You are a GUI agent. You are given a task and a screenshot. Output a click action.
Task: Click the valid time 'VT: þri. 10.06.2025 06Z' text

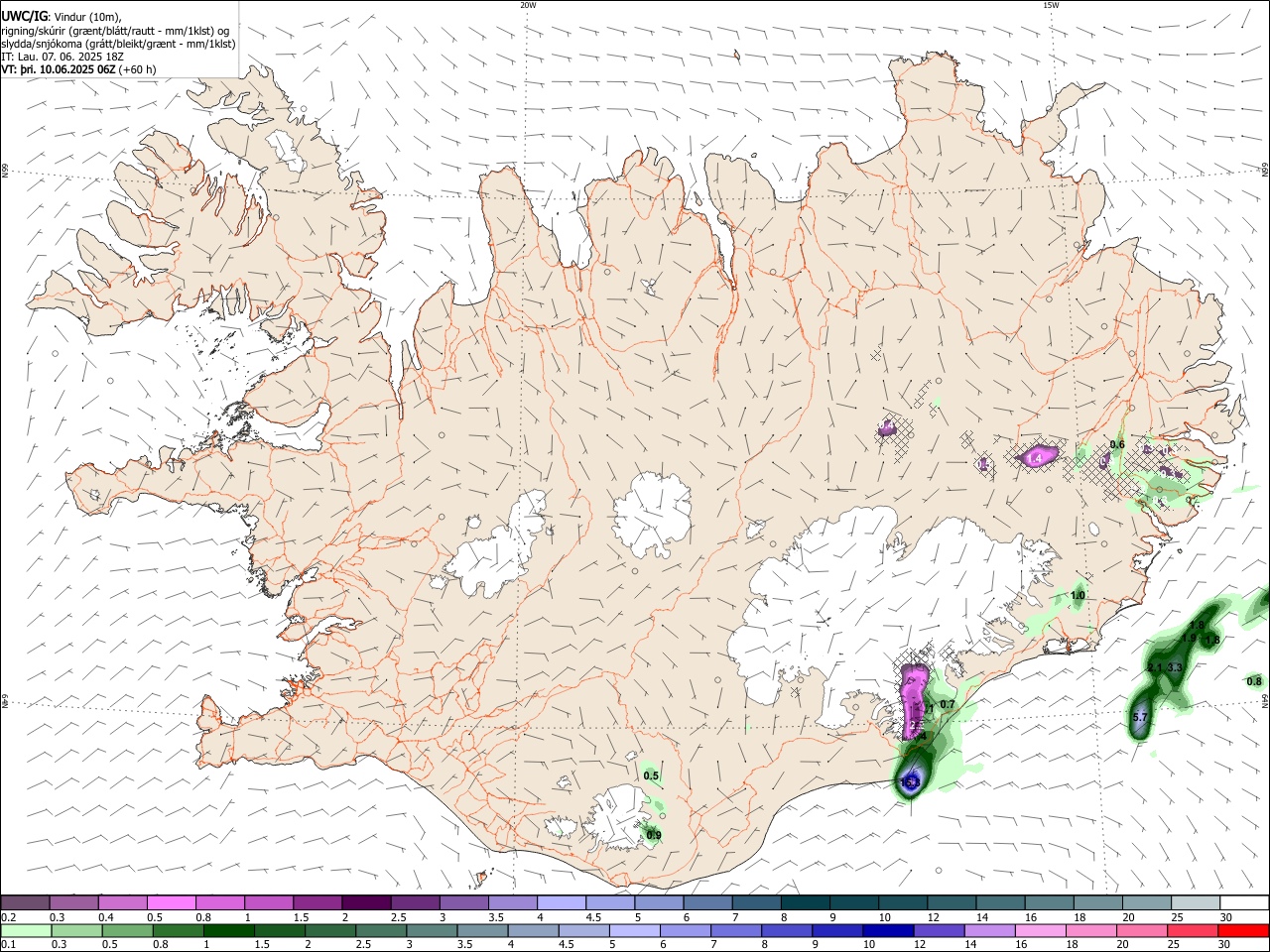tap(60, 69)
